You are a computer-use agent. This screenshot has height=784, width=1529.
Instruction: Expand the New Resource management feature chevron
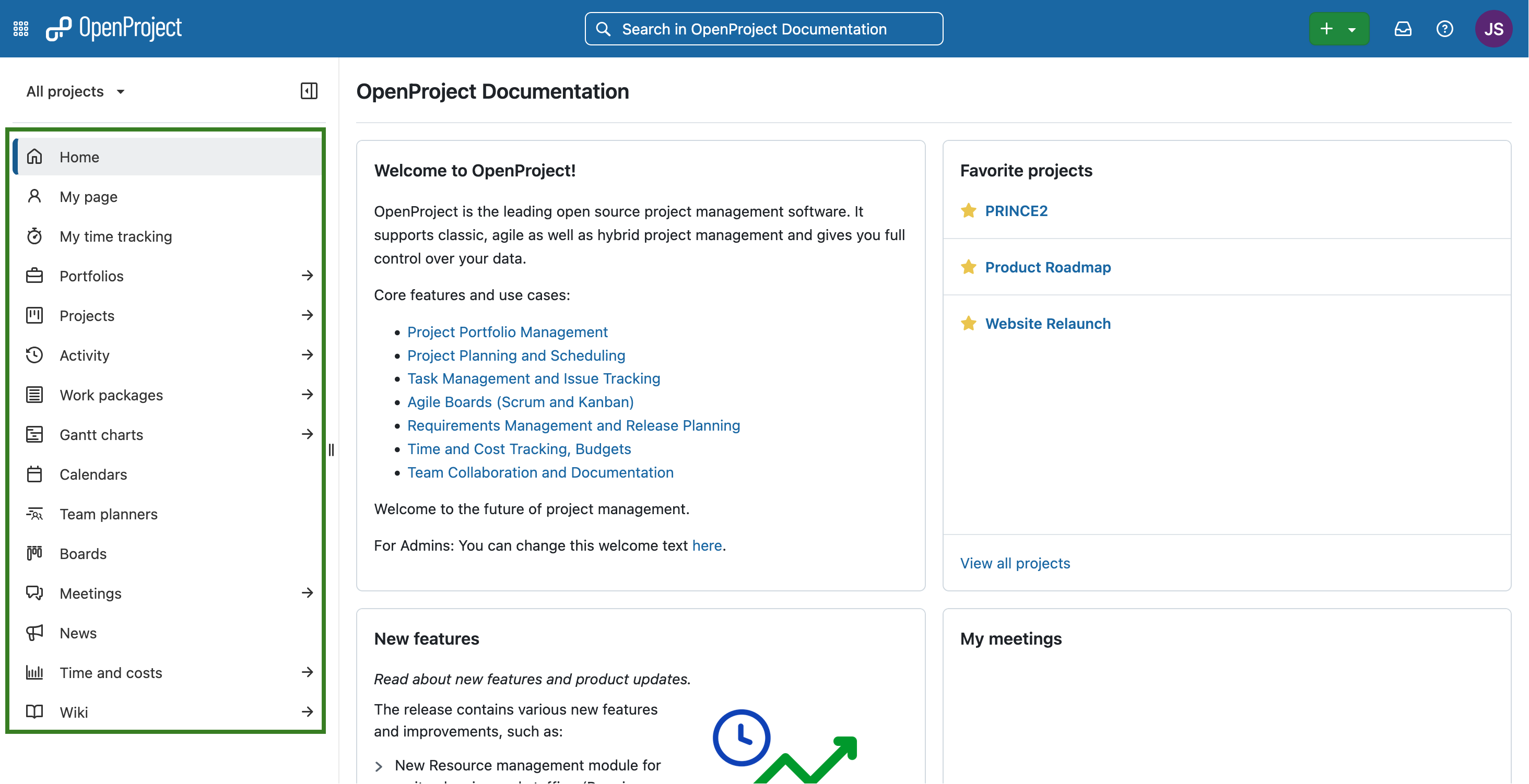pos(379,767)
